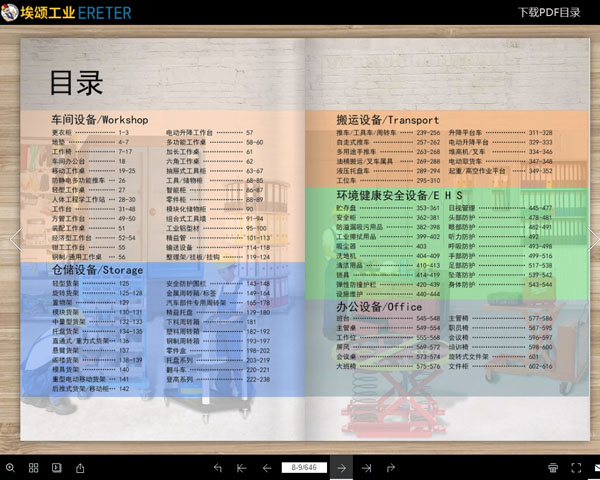Click the curved forward arrow icon

(x=391, y=467)
